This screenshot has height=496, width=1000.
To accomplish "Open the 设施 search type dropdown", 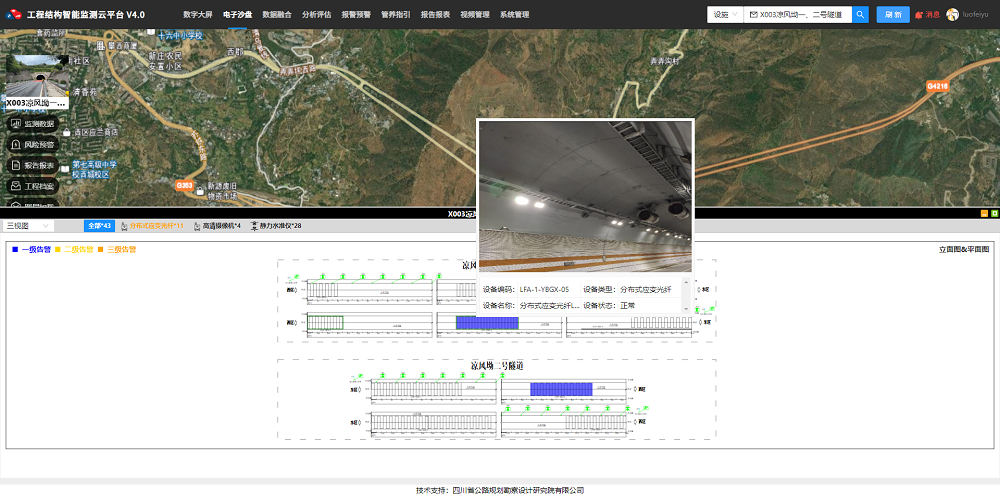I will pos(725,15).
